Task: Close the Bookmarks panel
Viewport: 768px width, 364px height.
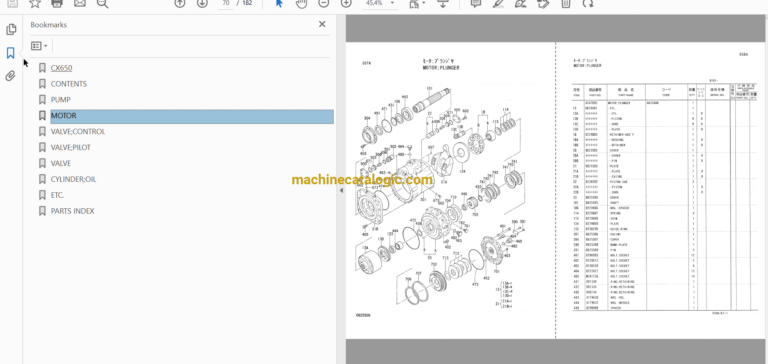Action: pos(322,24)
